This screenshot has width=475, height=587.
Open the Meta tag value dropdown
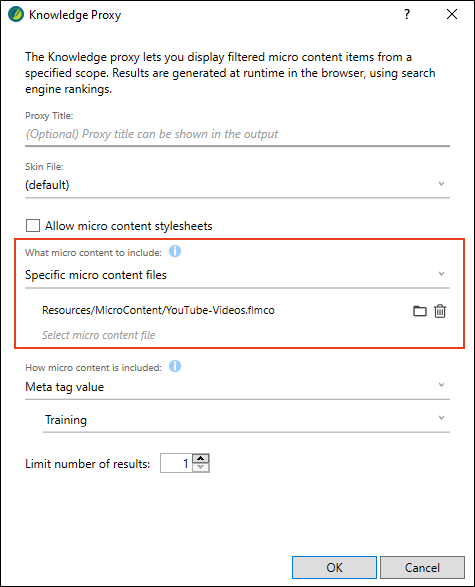237,387
